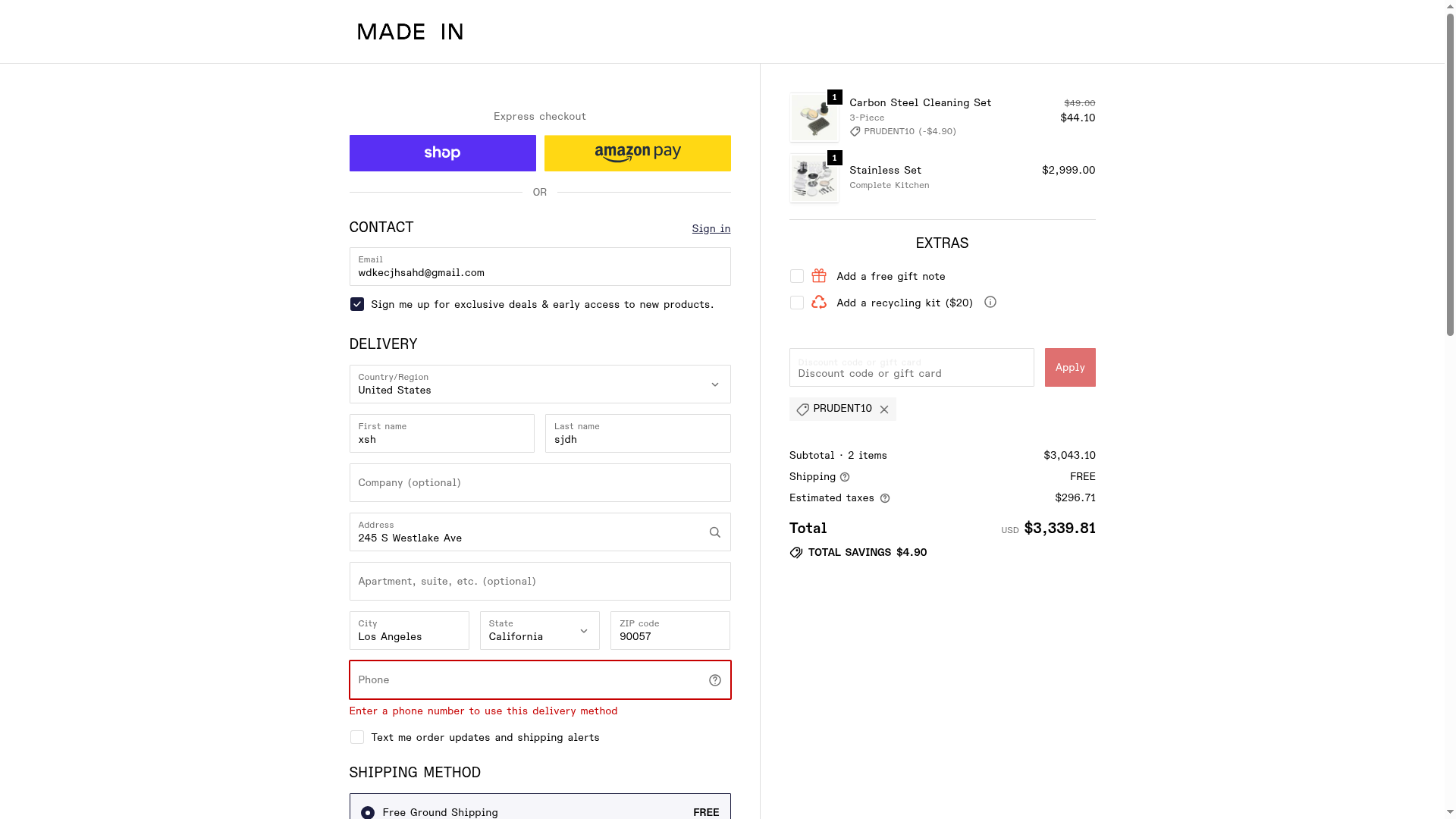Viewport: 1456px width, 819px height.
Task: Check Add a recycling kit option
Action: point(797,303)
